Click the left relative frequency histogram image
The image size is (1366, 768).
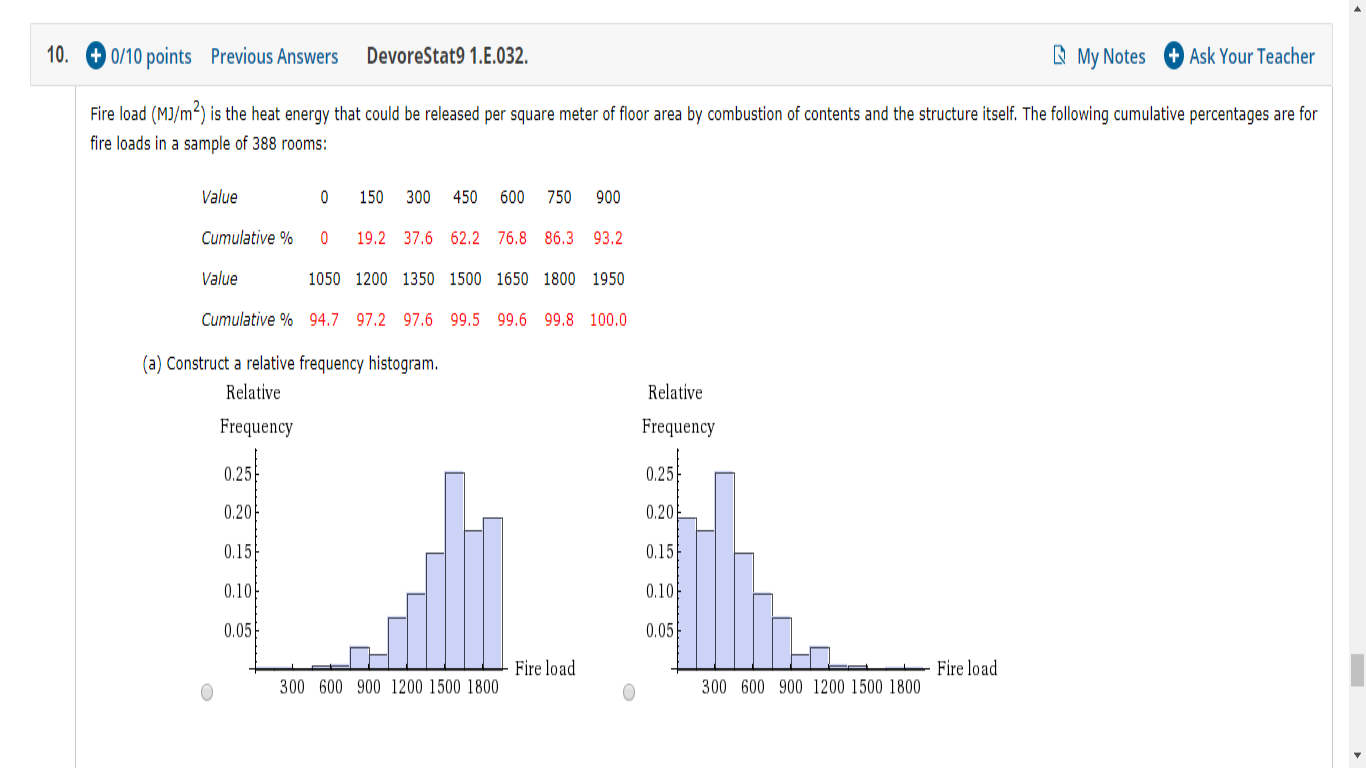[380, 560]
